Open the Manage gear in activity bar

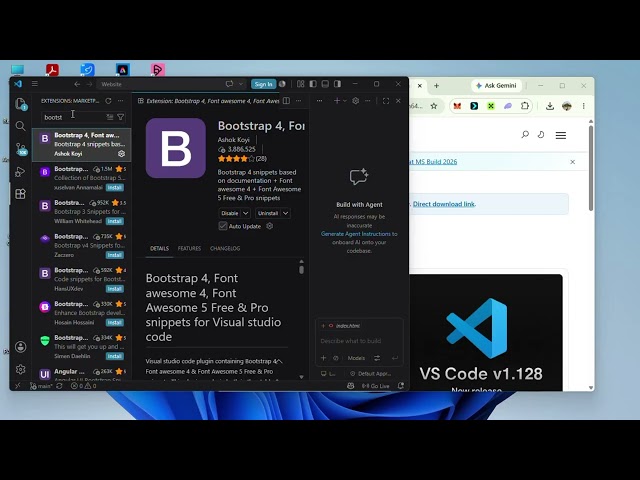pos(20,369)
